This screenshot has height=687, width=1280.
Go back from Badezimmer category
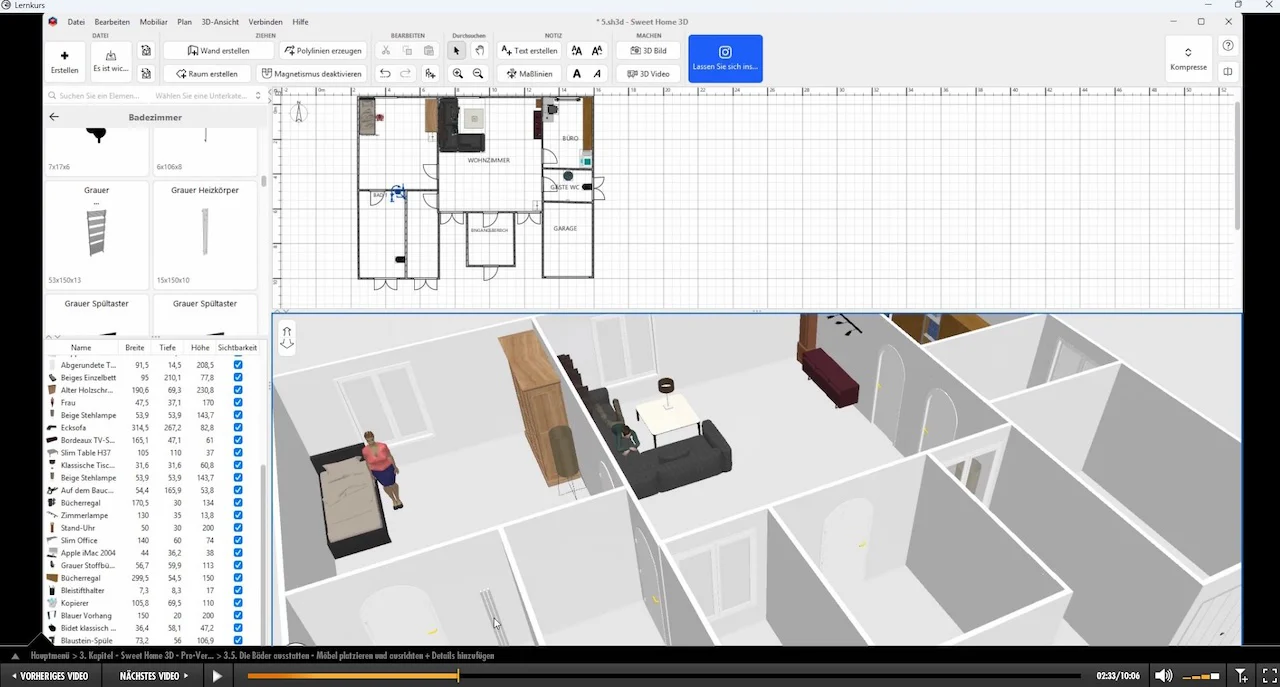(55, 117)
